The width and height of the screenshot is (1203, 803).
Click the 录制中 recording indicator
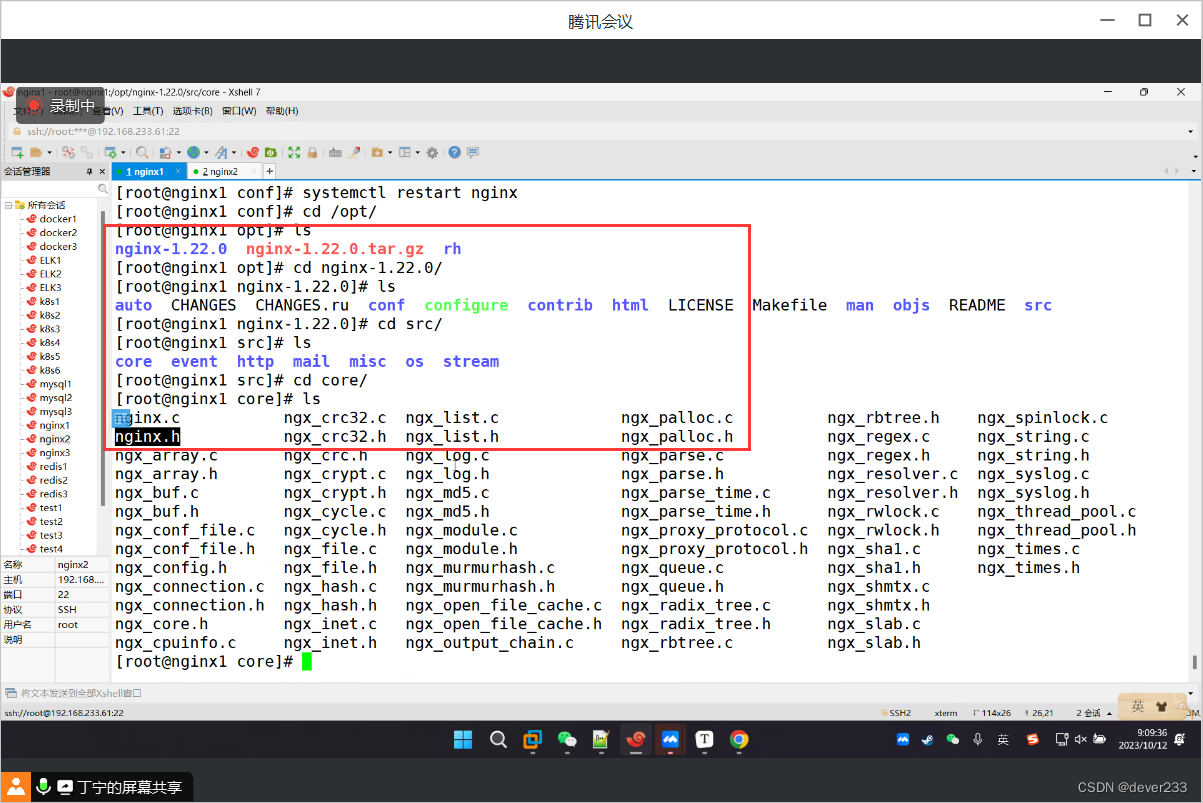coord(61,105)
